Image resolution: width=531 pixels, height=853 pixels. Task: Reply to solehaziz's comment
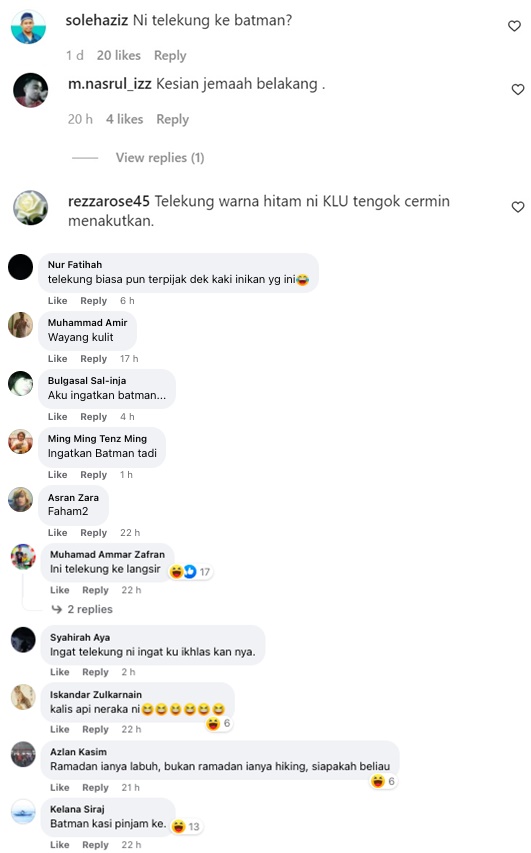pyautogui.click(x=170, y=55)
